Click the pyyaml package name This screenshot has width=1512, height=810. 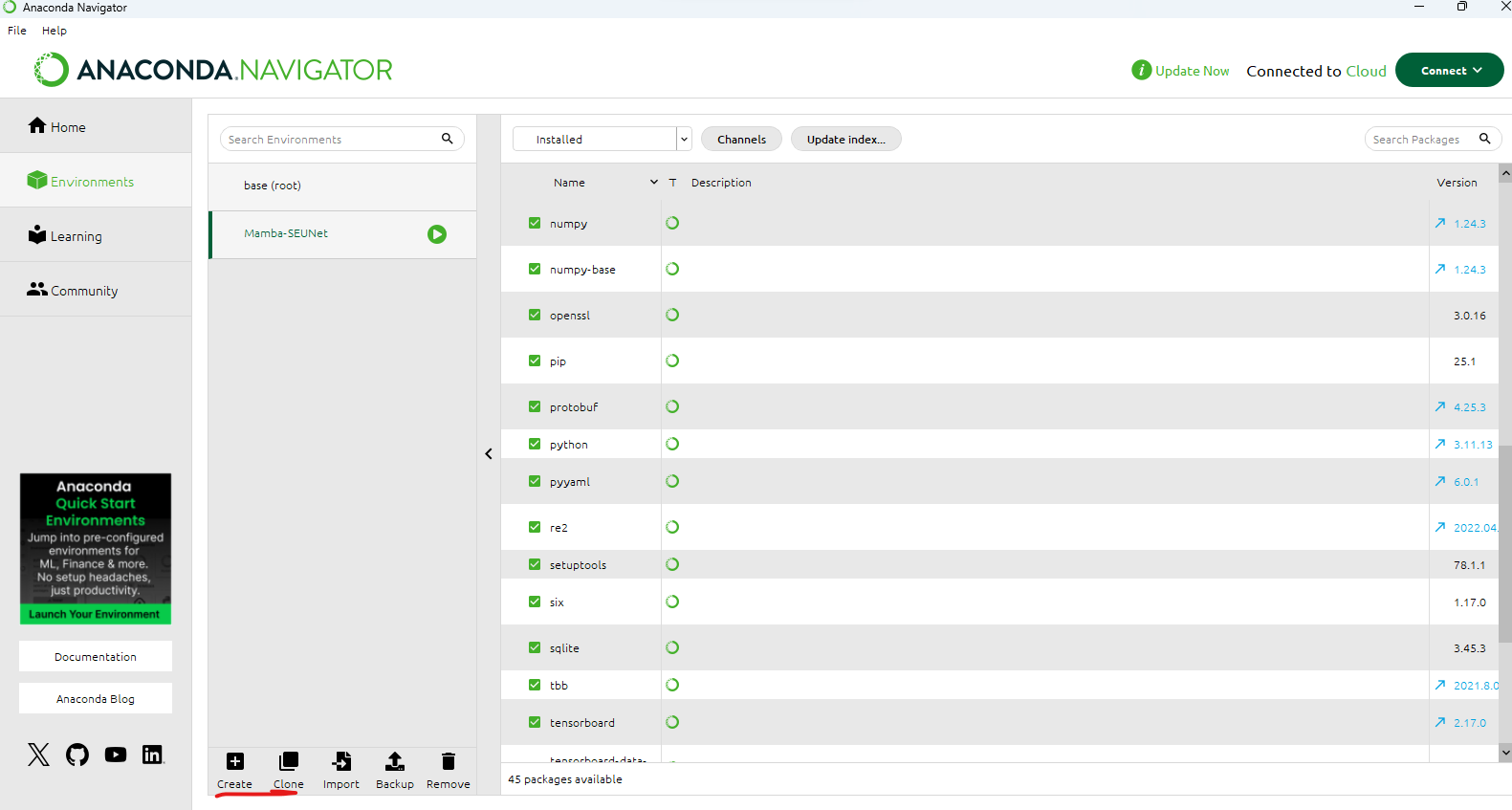coord(570,482)
